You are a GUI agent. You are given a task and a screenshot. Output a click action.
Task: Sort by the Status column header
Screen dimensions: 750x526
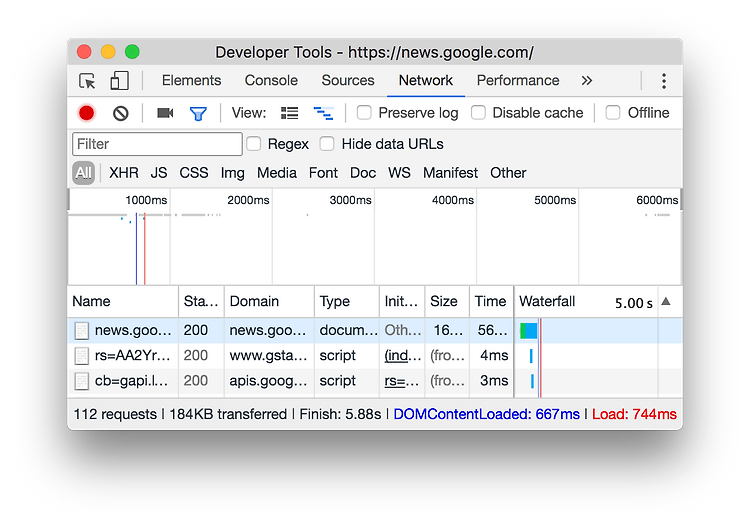[201, 301]
